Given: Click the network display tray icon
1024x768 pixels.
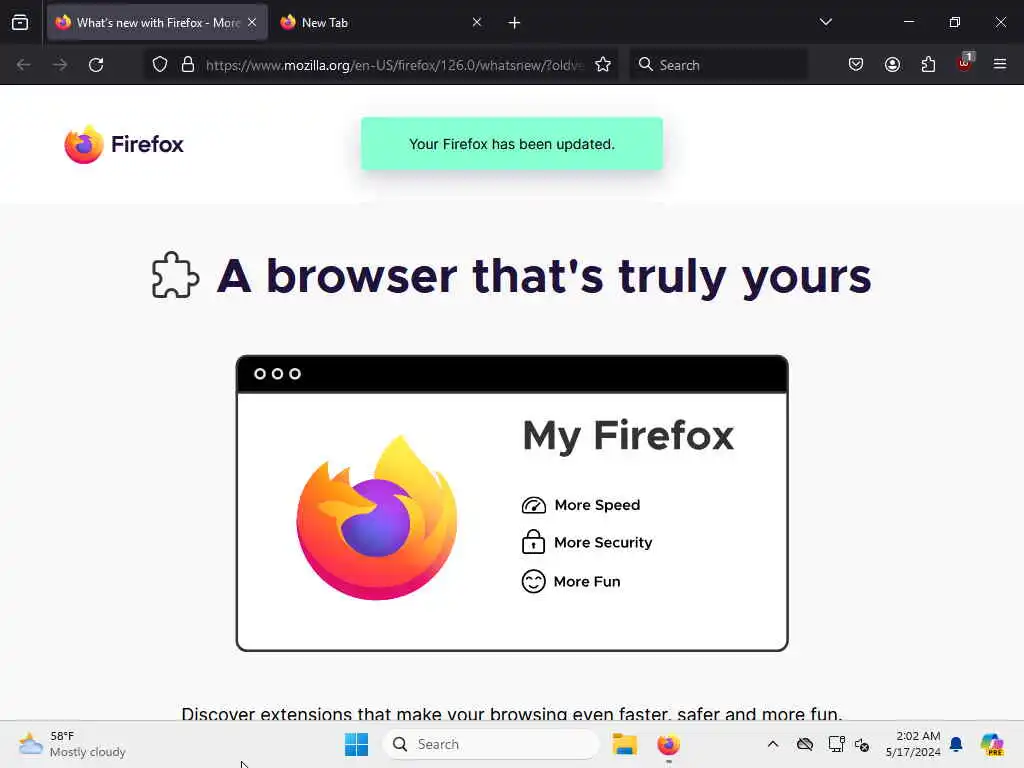Looking at the screenshot, I should (x=836, y=744).
